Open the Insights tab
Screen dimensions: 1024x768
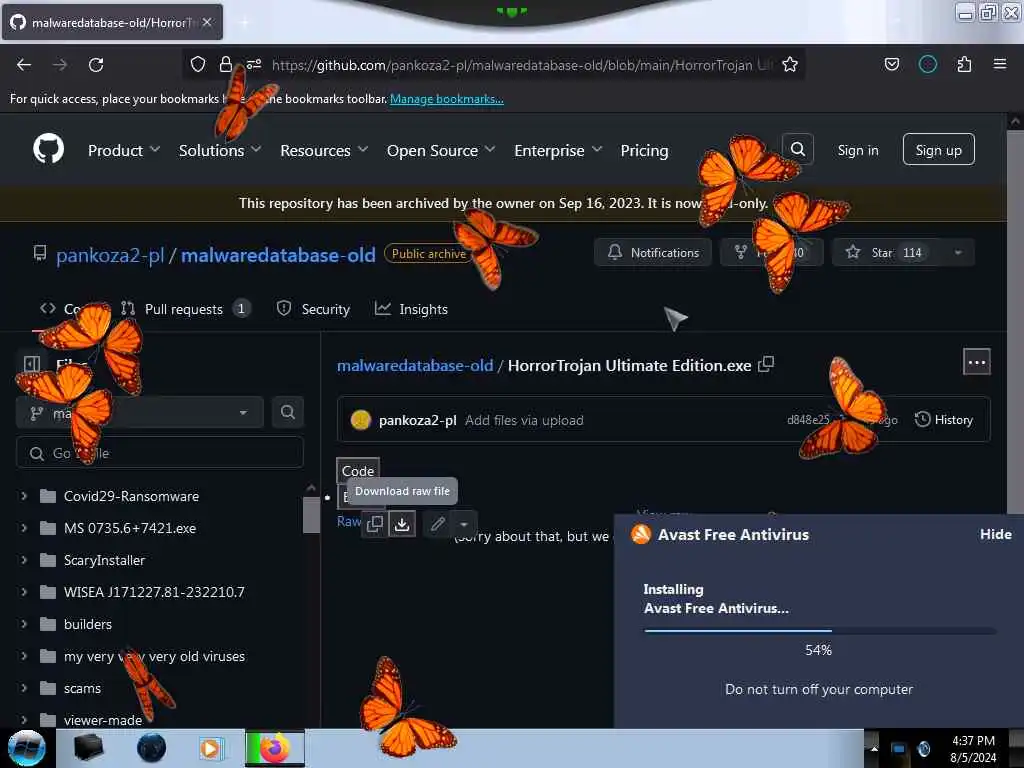click(x=411, y=309)
